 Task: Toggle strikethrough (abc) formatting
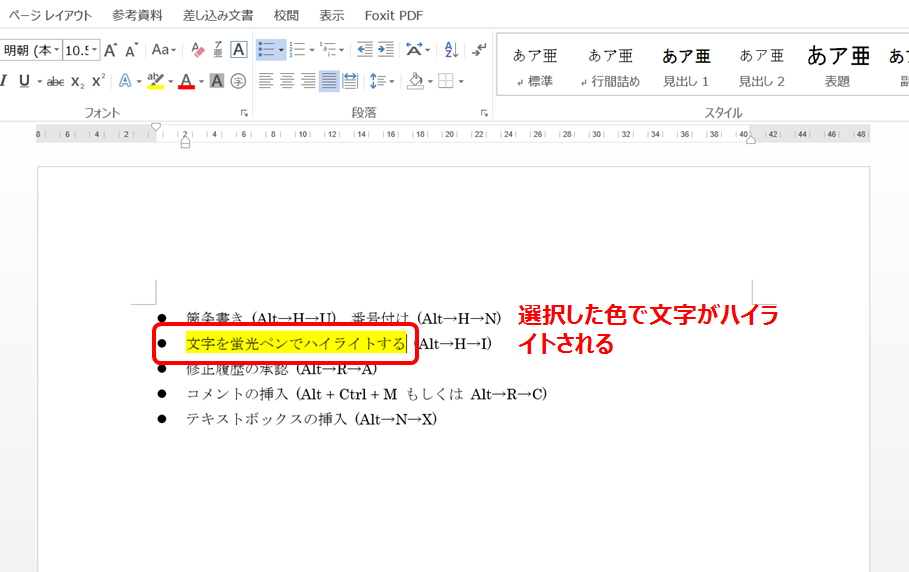[x=56, y=81]
